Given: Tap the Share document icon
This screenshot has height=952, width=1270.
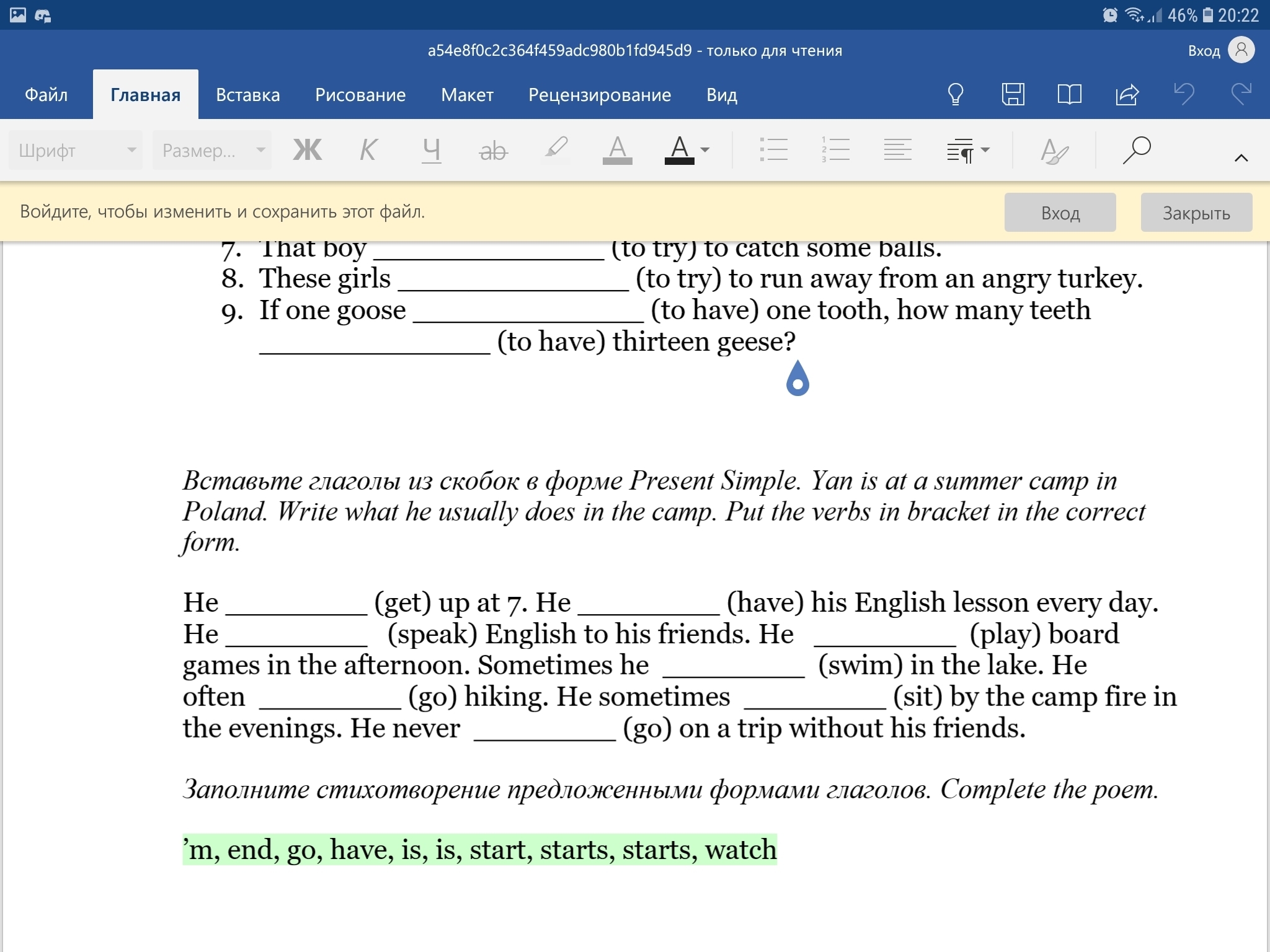Looking at the screenshot, I should [x=1127, y=95].
